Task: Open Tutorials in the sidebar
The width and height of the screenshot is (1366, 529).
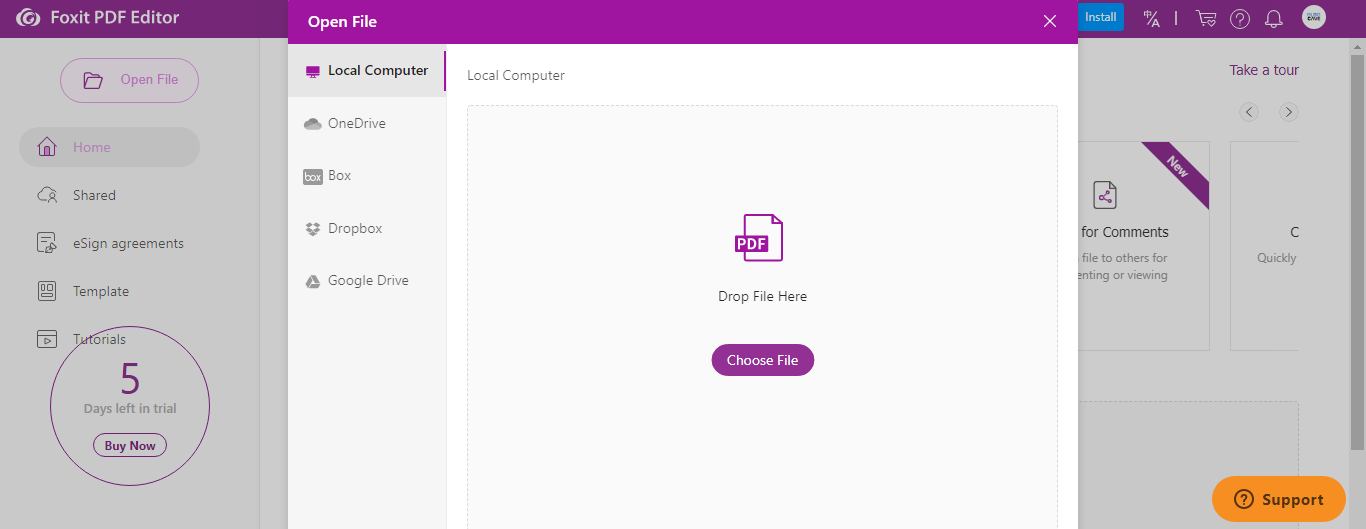Action: (x=109, y=339)
